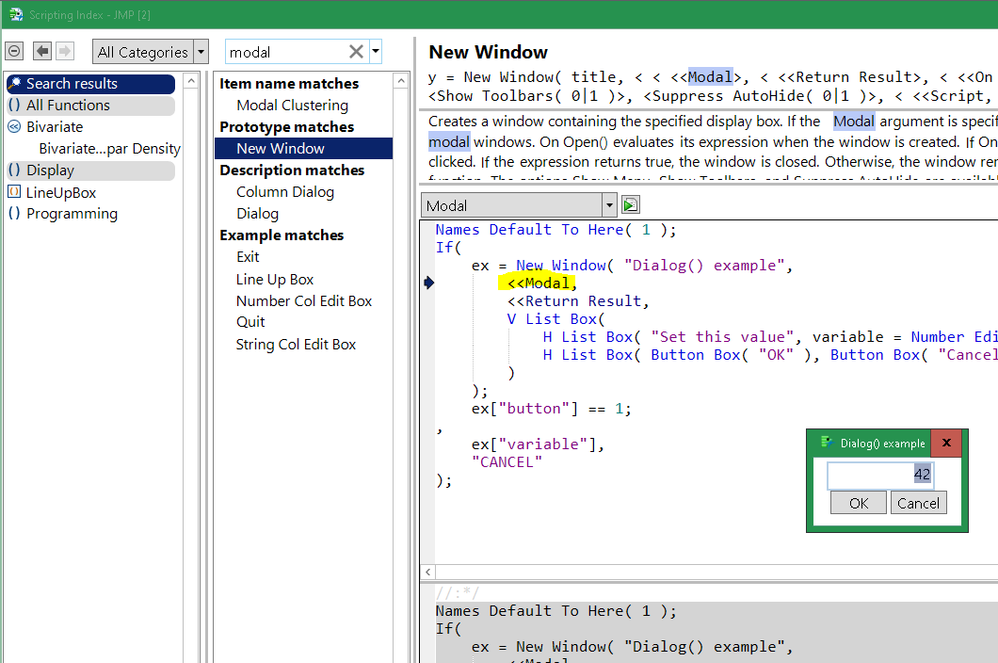Click the collapse minus icon on toolbar
This screenshot has width=998, height=663.
click(14, 51)
